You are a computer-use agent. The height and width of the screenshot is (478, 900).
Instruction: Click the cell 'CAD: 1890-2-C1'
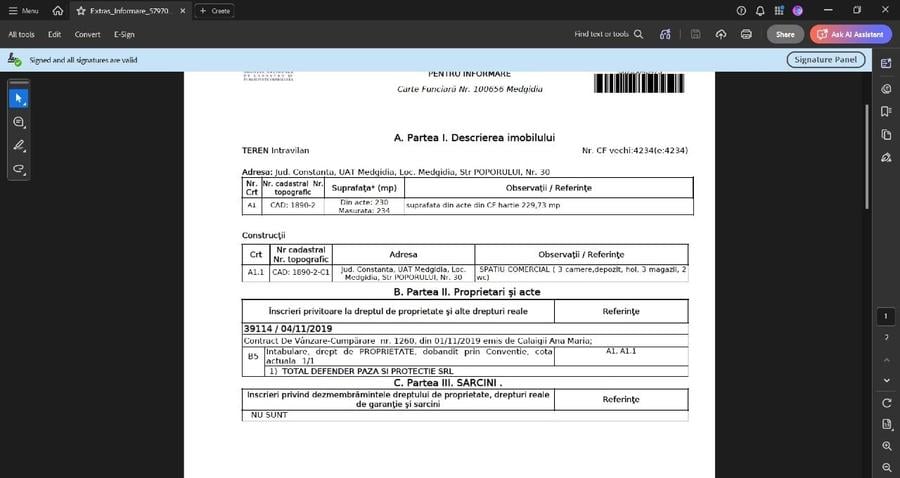coord(301,272)
